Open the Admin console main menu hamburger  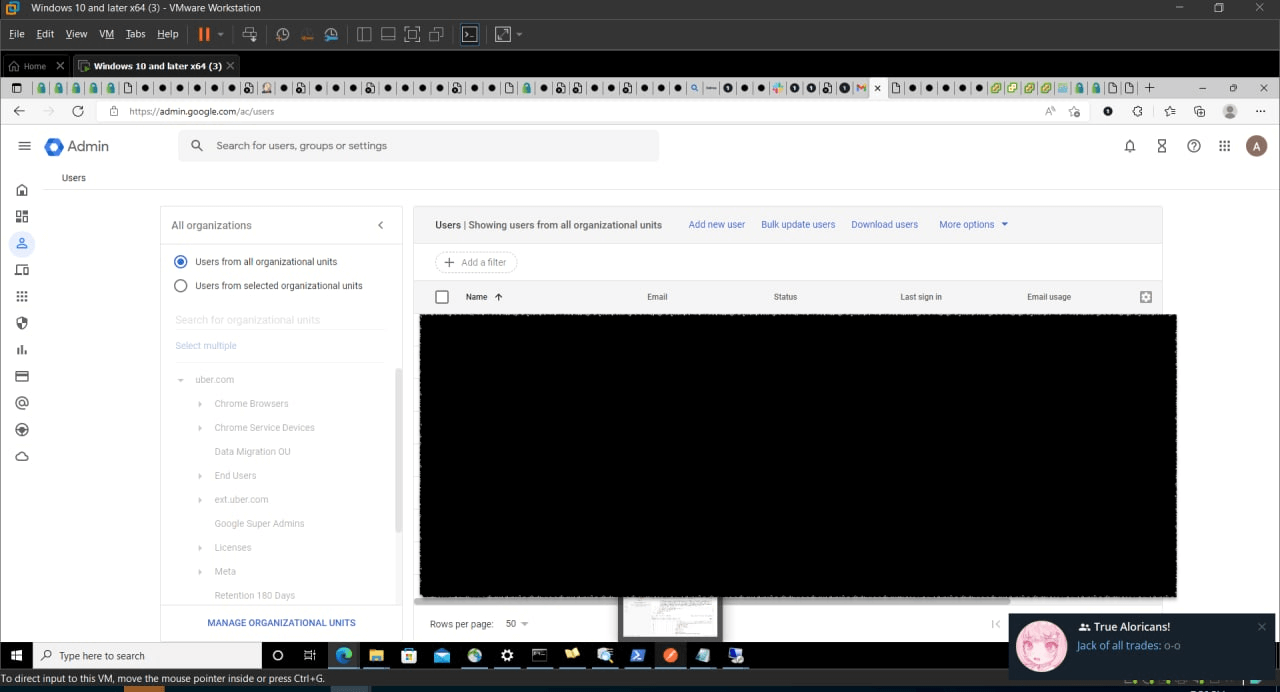click(x=24, y=146)
